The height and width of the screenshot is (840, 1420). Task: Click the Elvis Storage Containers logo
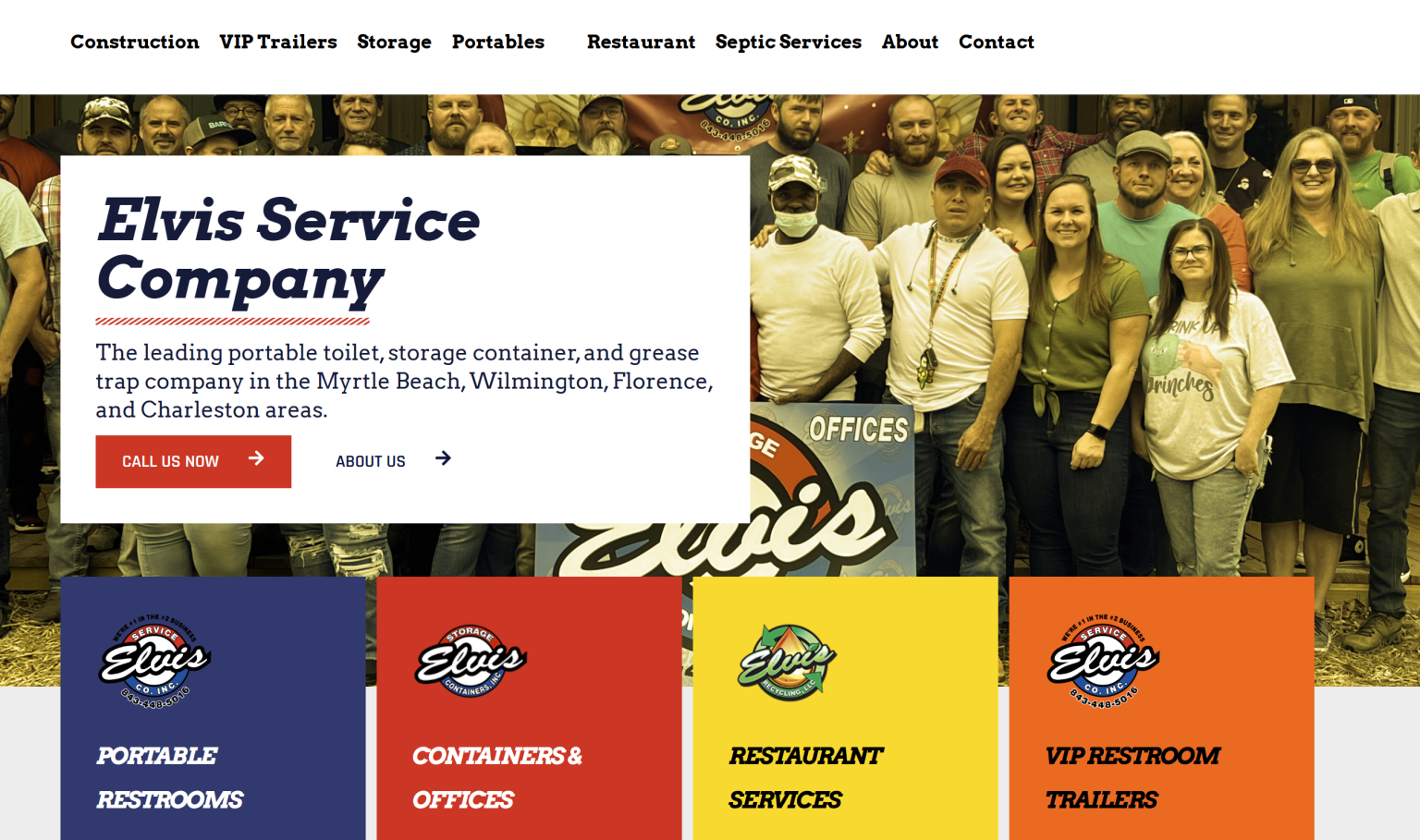(471, 661)
